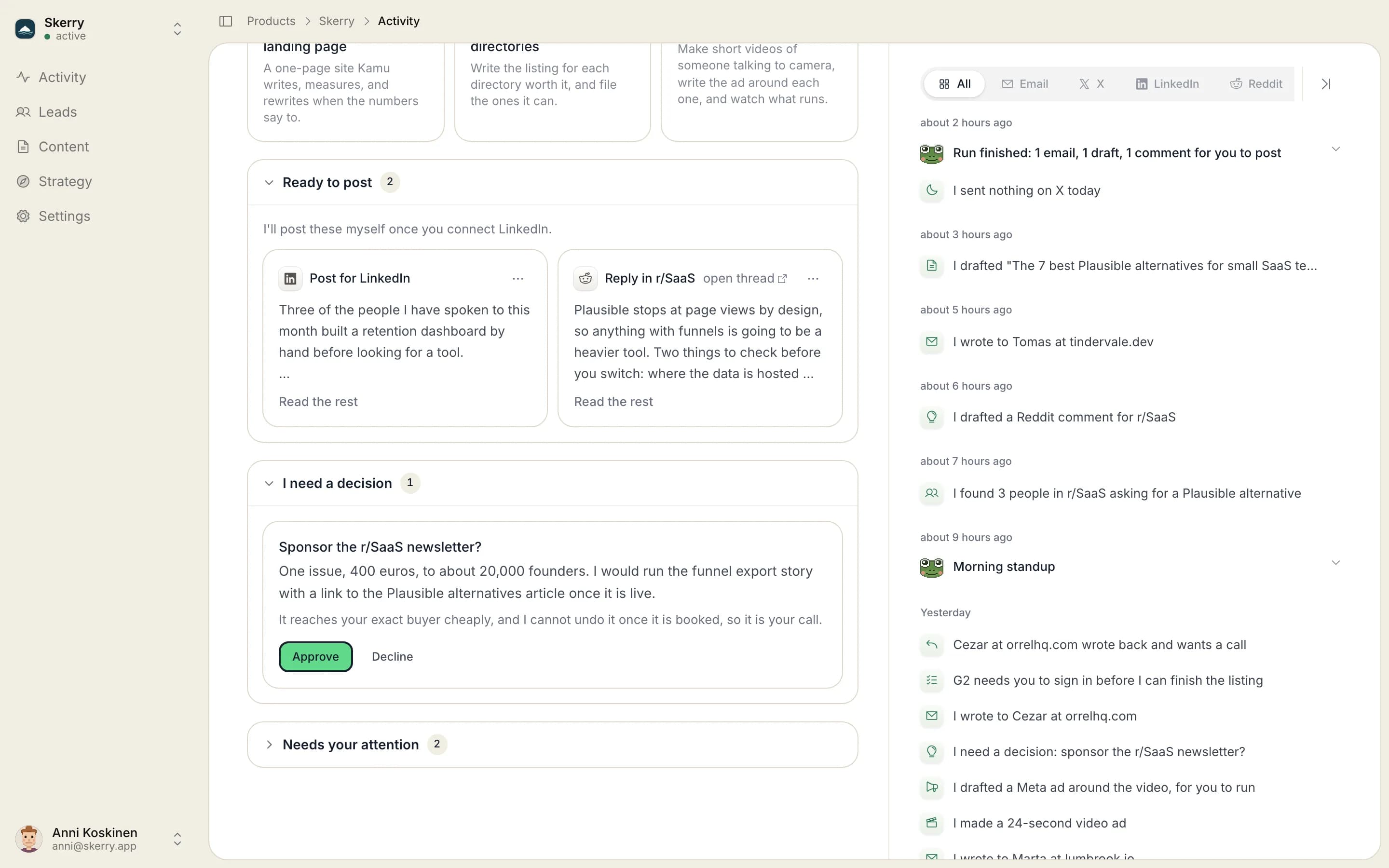Select the All feed filter tab

(x=954, y=84)
